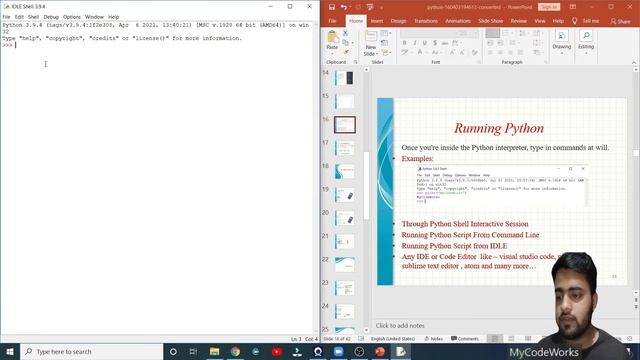
Task: Open PowerPoint File backstage tab
Action: (x=333, y=21)
